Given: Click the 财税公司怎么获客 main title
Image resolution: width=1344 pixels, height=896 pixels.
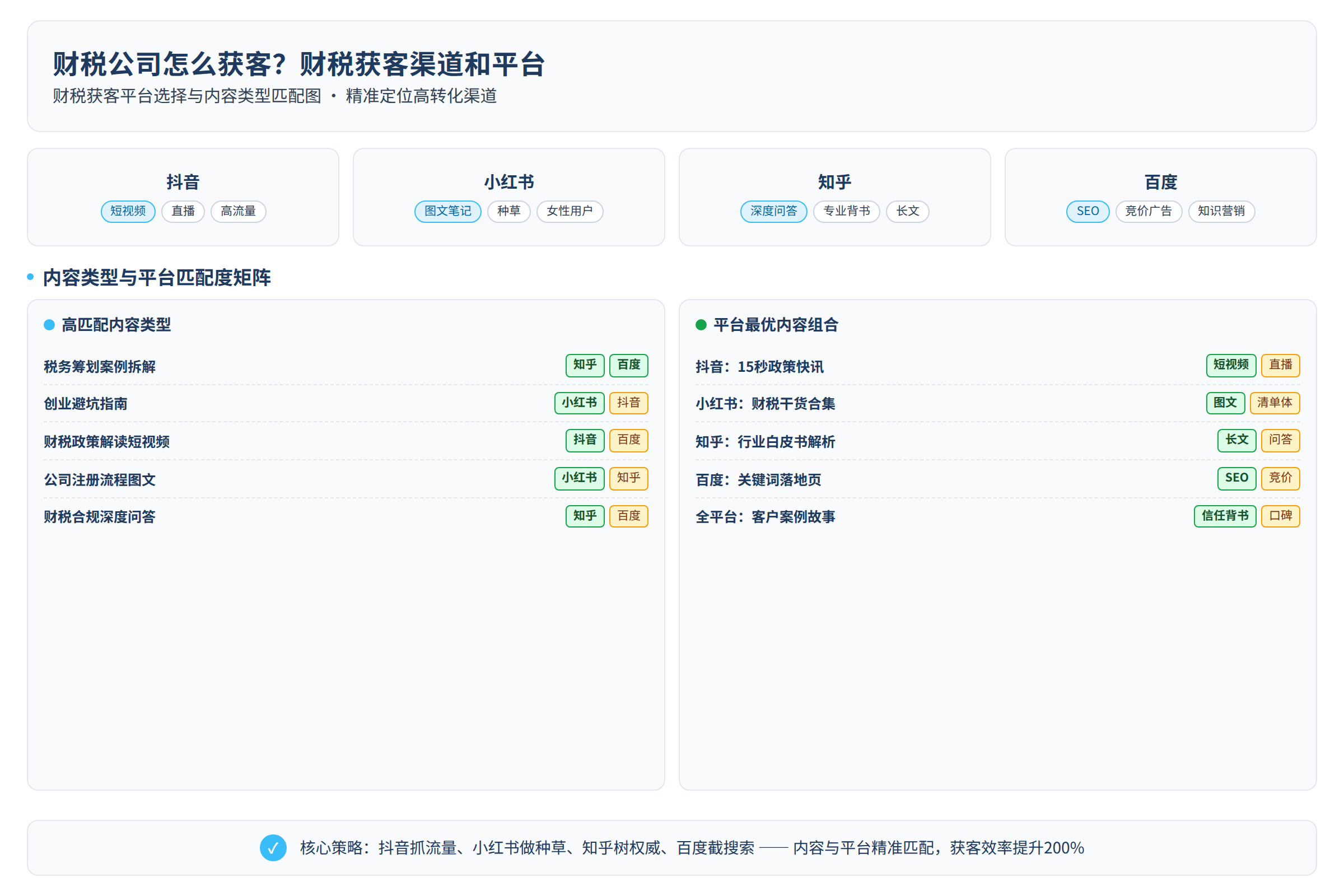Looking at the screenshot, I should (x=299, y=64).
